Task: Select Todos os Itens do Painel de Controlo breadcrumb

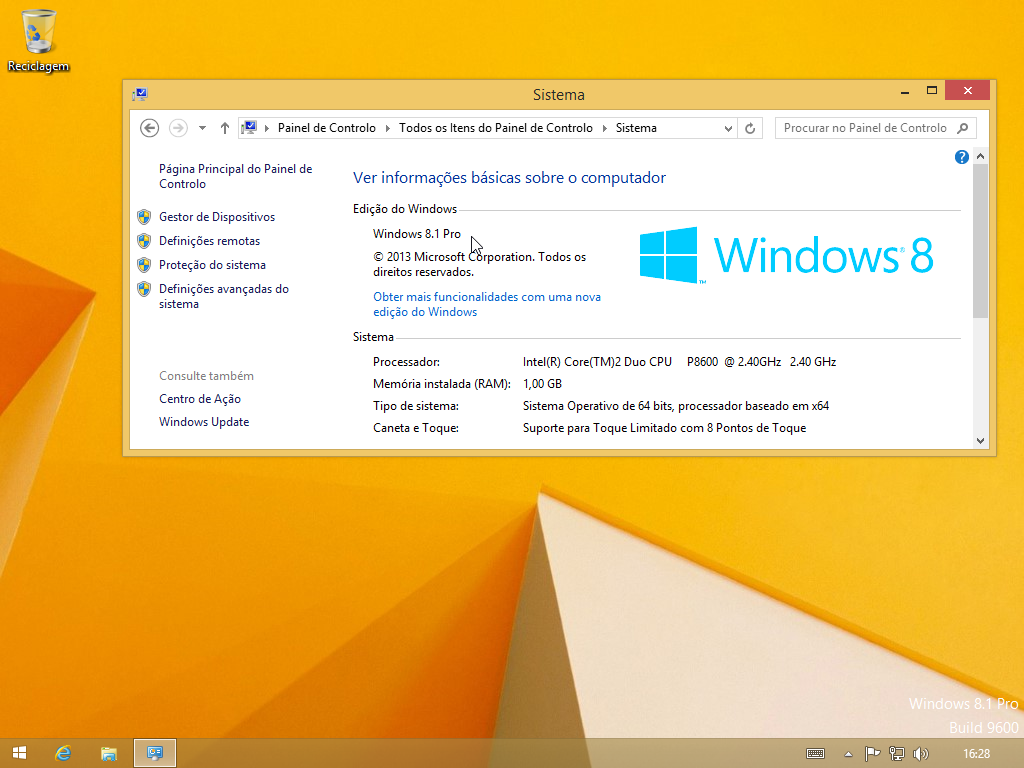Action: point(496,128)
